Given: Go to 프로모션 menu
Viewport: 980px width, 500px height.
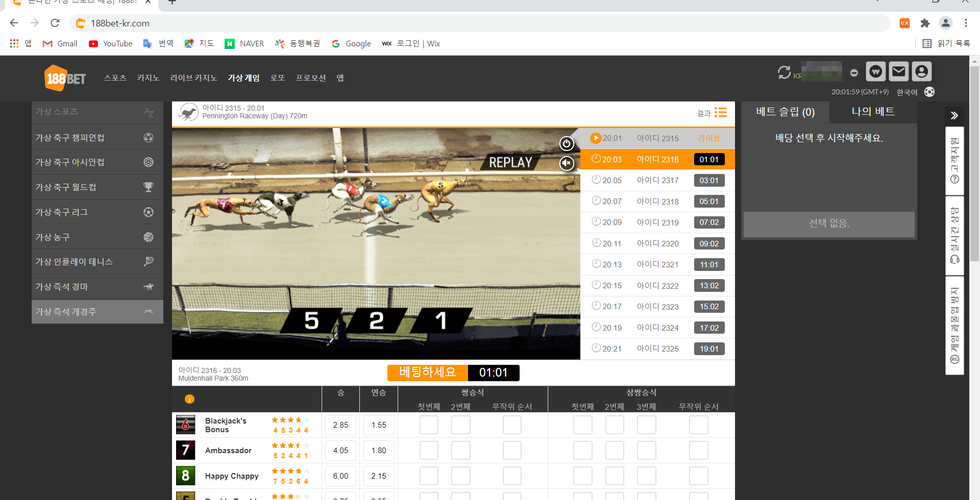Looking at the screenshot, I should (311, 78).
